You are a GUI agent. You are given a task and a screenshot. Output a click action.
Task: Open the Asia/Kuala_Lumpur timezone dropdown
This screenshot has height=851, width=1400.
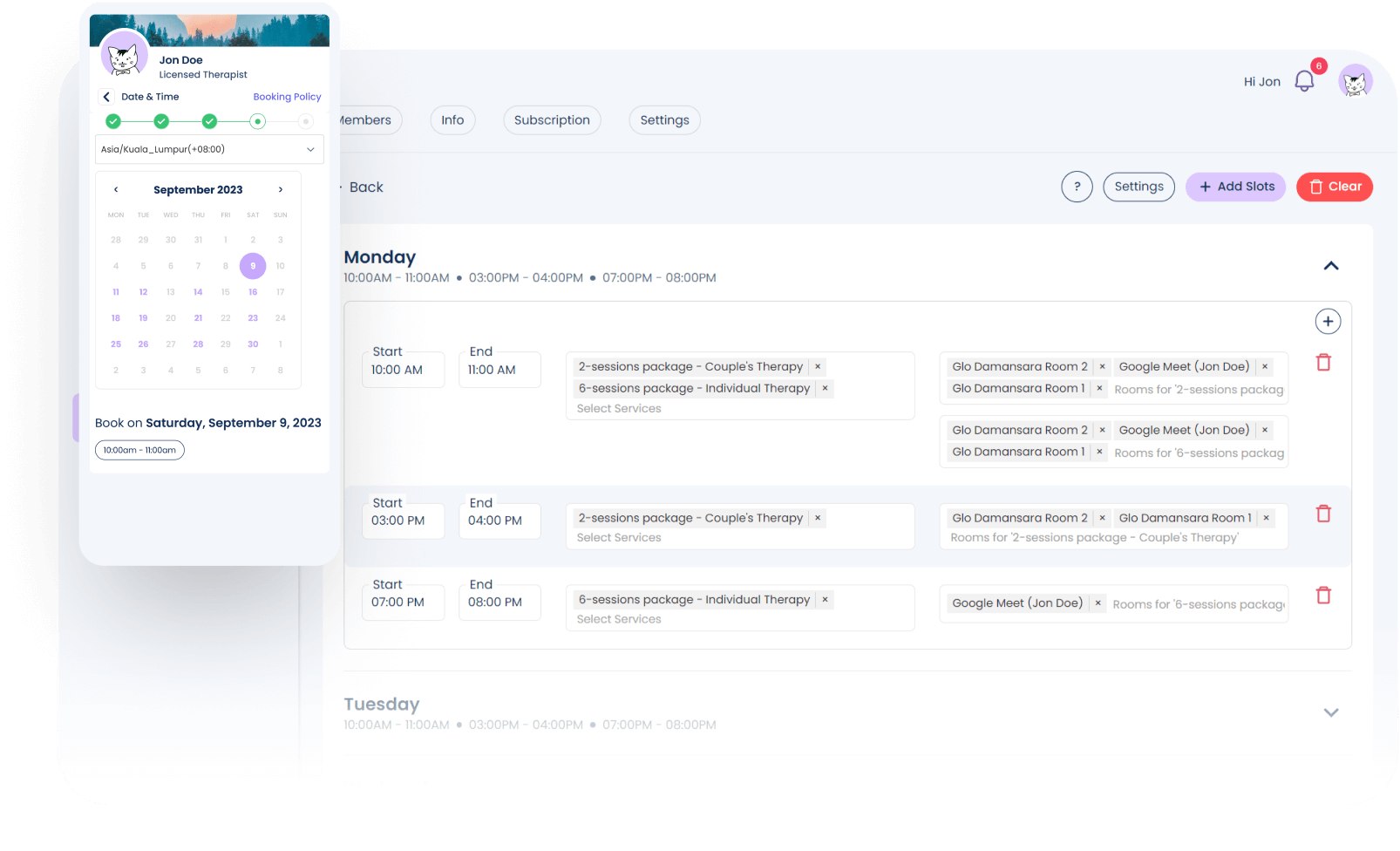(209, 149)
